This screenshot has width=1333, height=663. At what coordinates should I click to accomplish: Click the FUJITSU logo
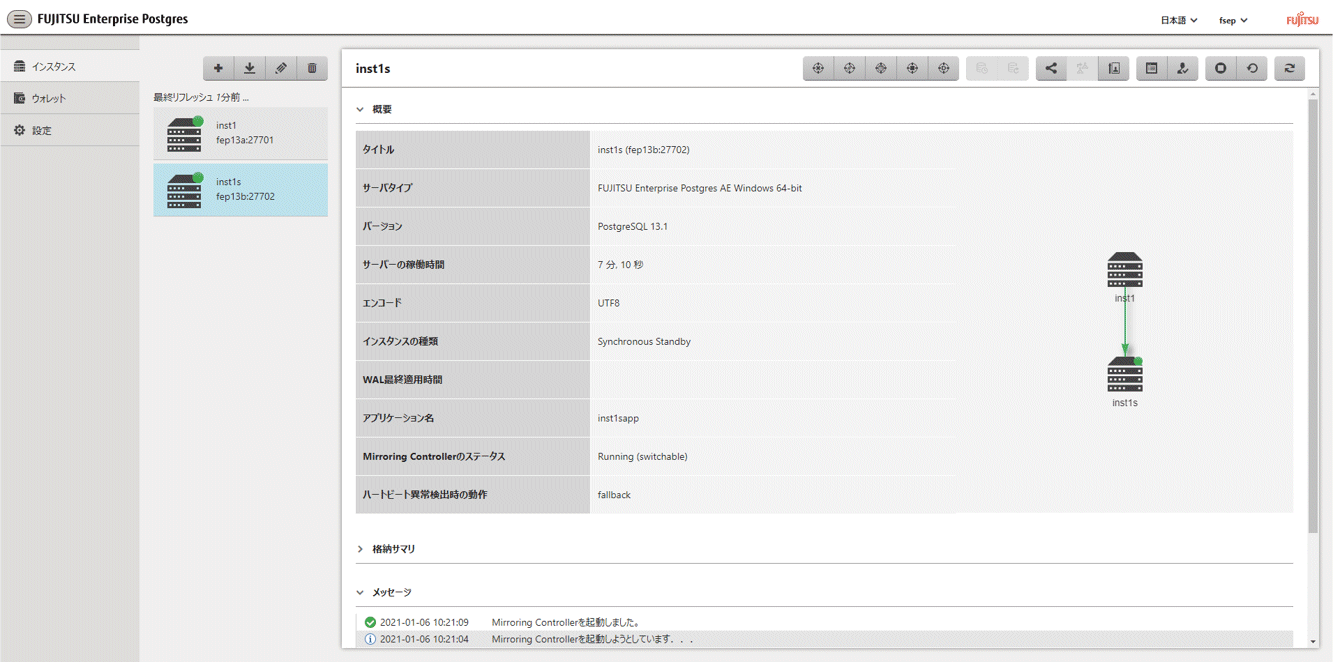[1302, 20]
